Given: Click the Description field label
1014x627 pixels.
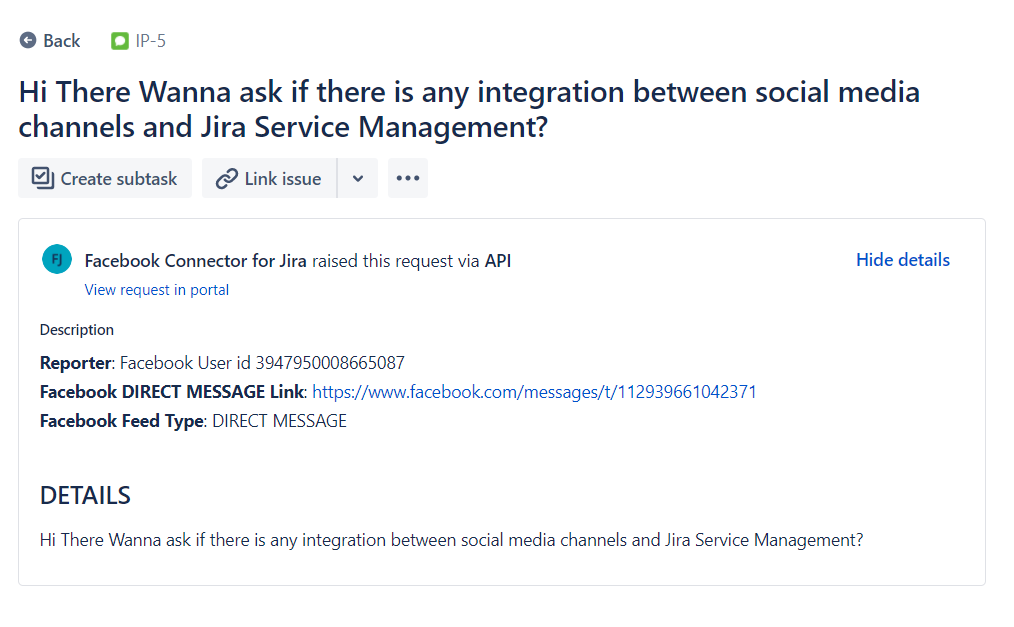Looking at the screenshot, I should 77,330.
